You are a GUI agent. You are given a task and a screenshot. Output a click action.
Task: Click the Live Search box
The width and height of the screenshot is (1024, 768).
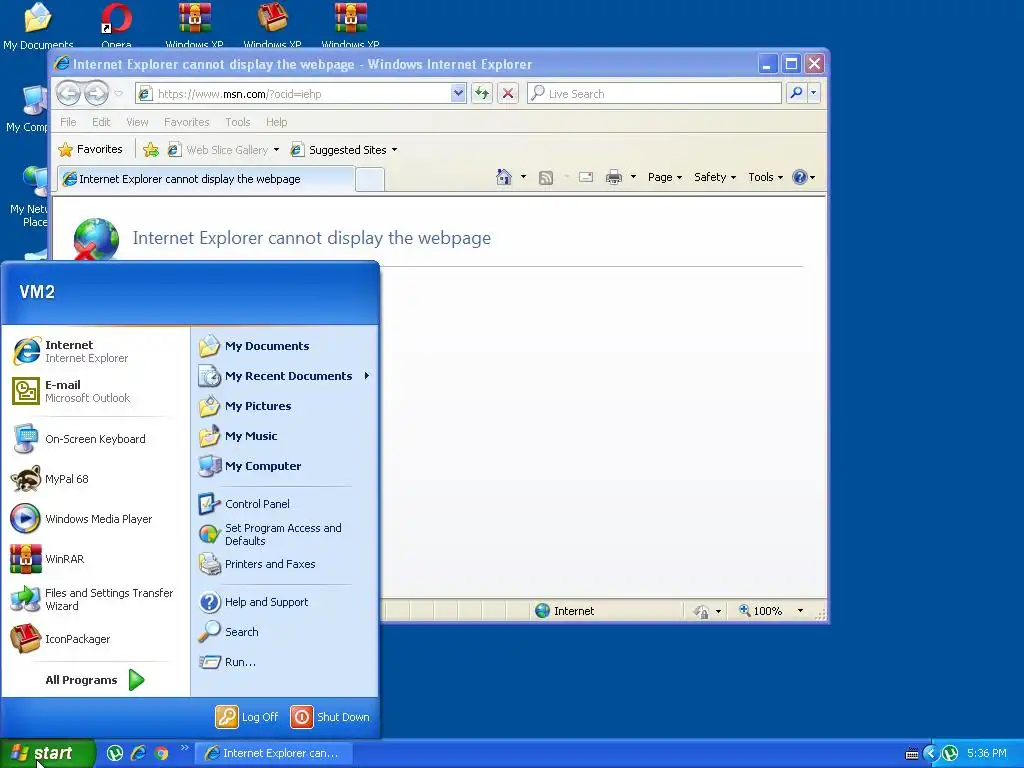[654, 93]
